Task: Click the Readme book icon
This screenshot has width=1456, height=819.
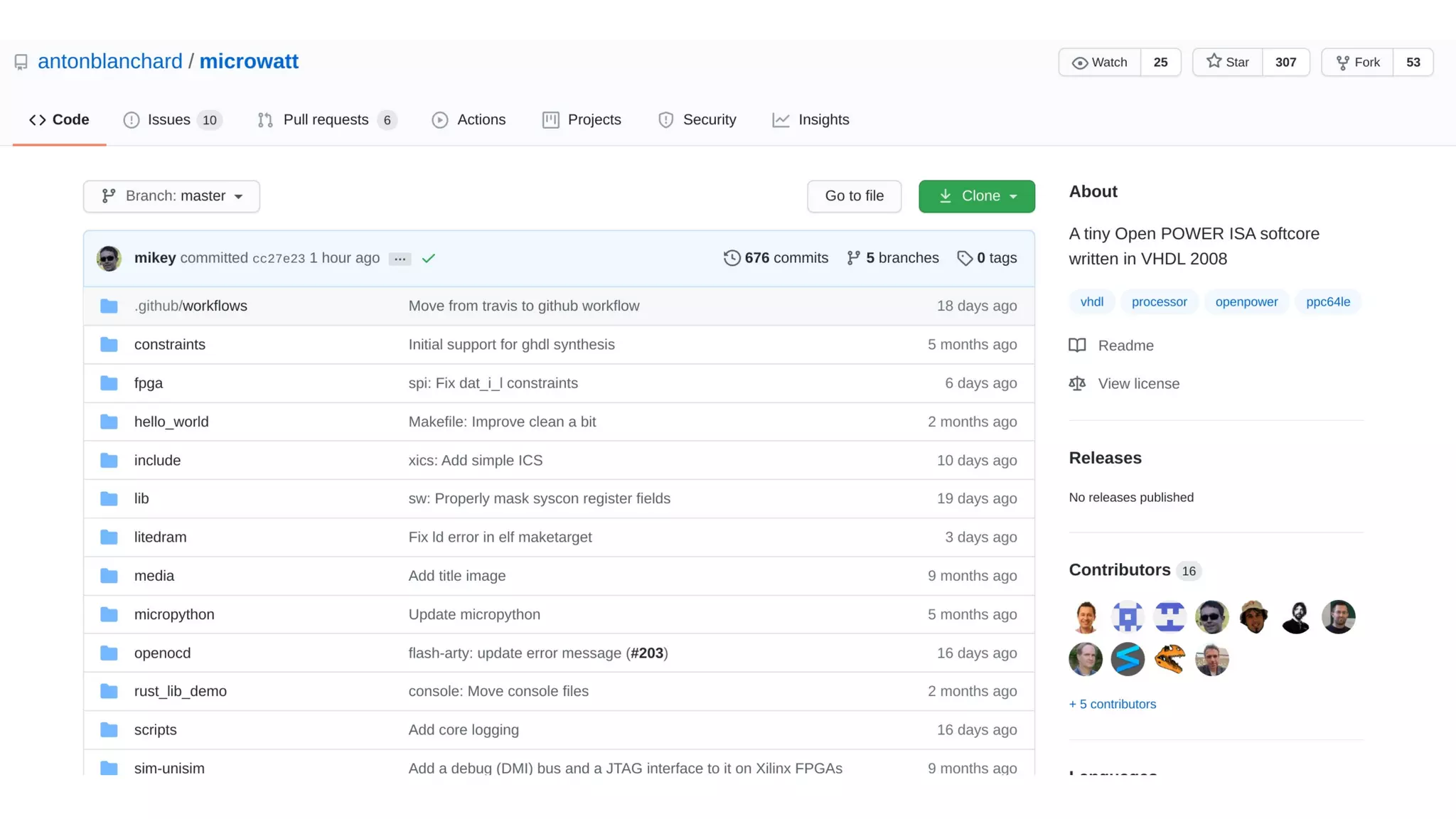Action: pos(1077,346)
